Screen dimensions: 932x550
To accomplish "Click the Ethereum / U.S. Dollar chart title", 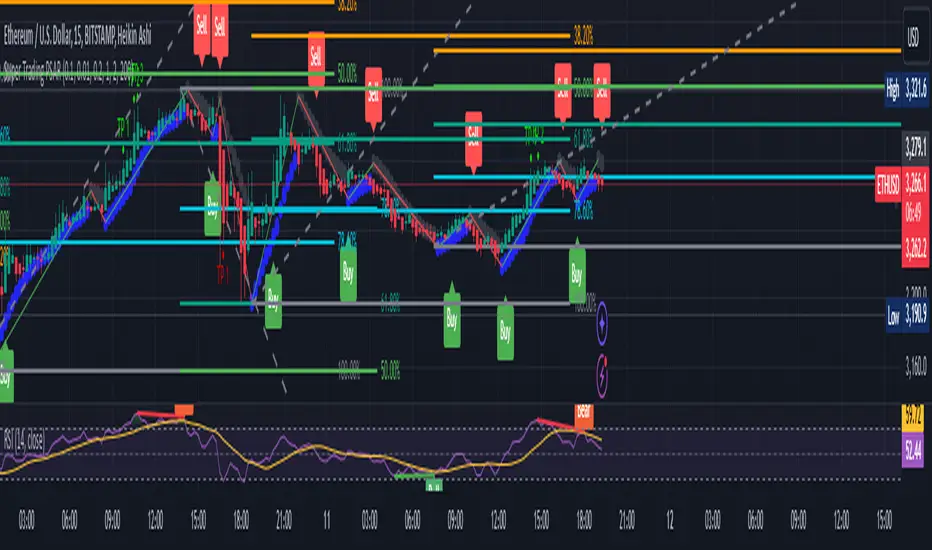I will tap(78, 37).
